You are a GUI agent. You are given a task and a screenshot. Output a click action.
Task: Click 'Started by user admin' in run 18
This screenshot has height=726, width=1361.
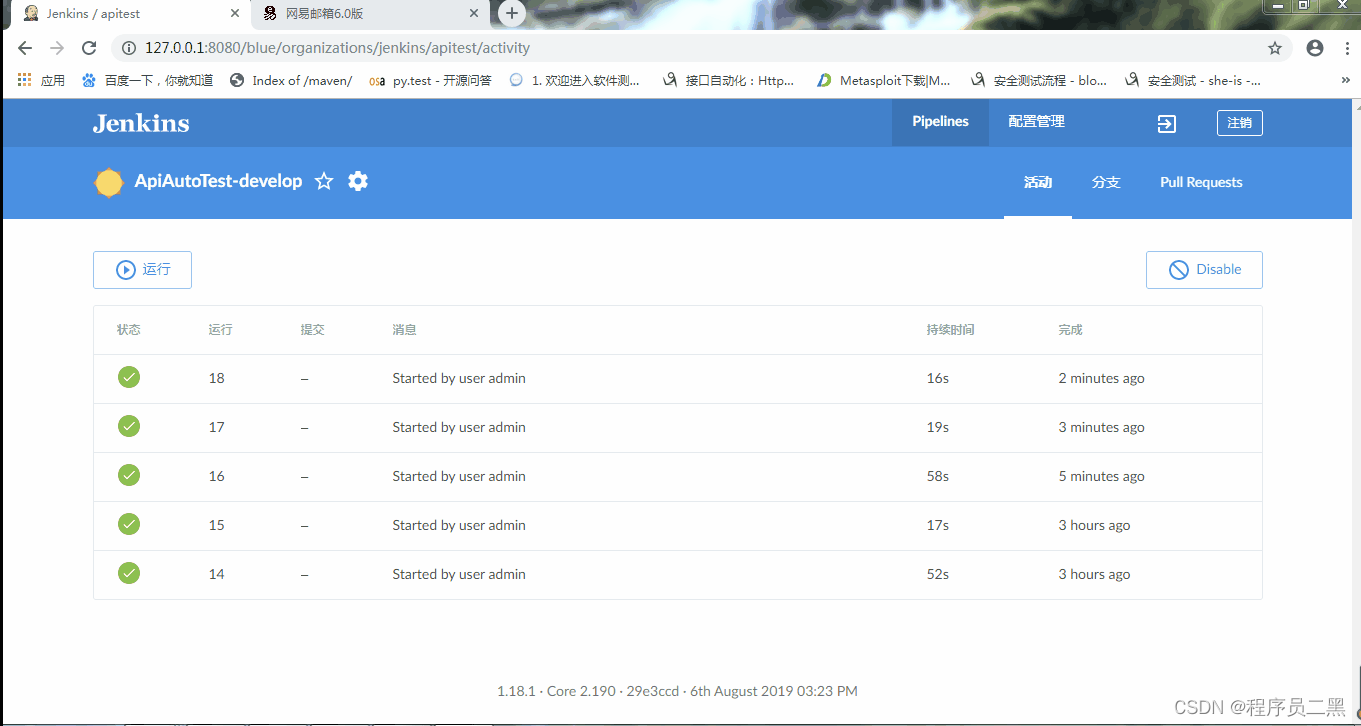(459, 379)
